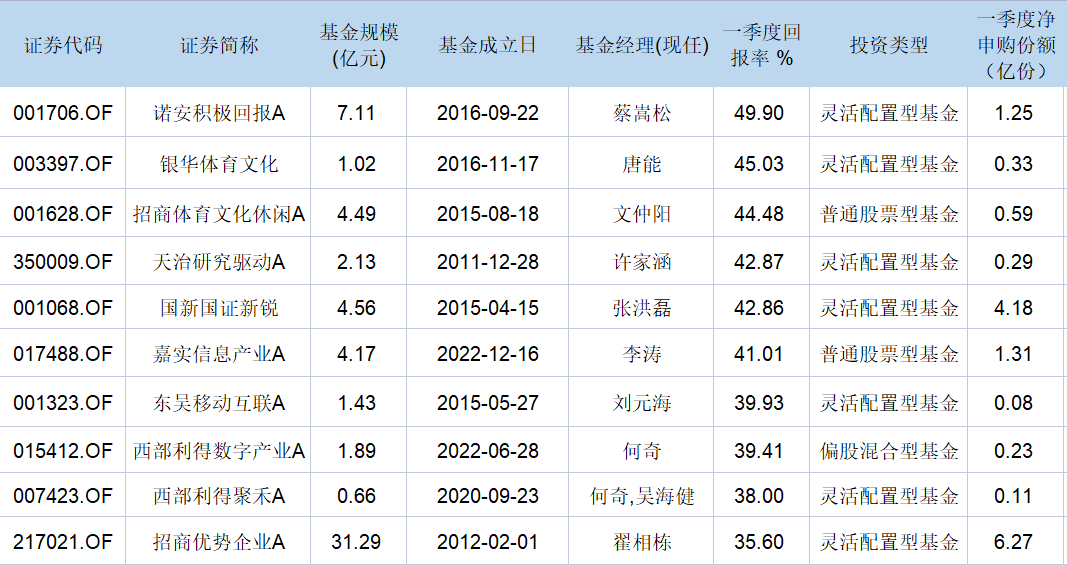The width and height of the screenshot is (1067, 565).
Task: Select the 一季度净申购份额 header cell
Action: tap(1015, 45)
